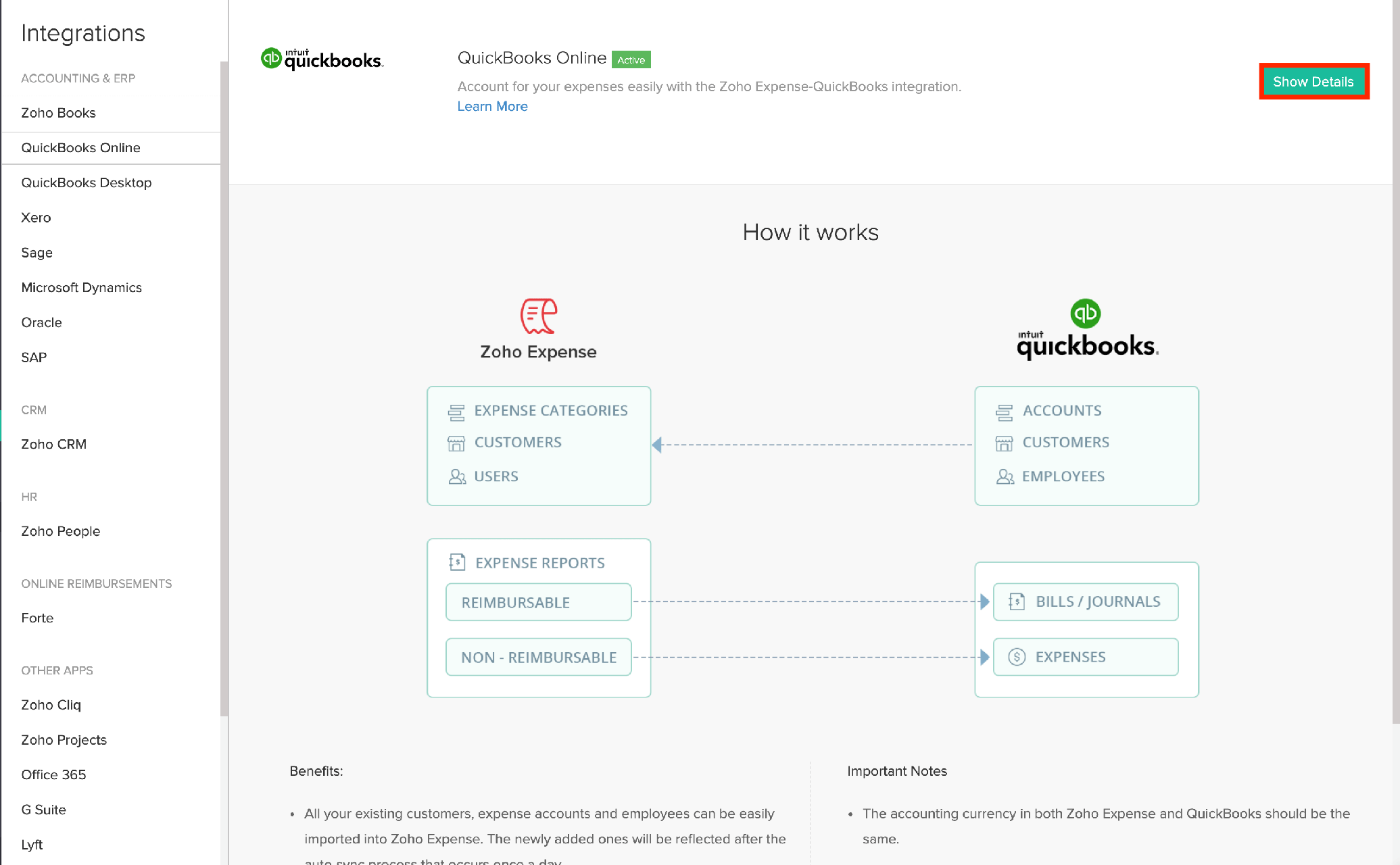
Task: Click the green QuickBooks circle icon in diagram
Action: click(x=1085, y=314)
